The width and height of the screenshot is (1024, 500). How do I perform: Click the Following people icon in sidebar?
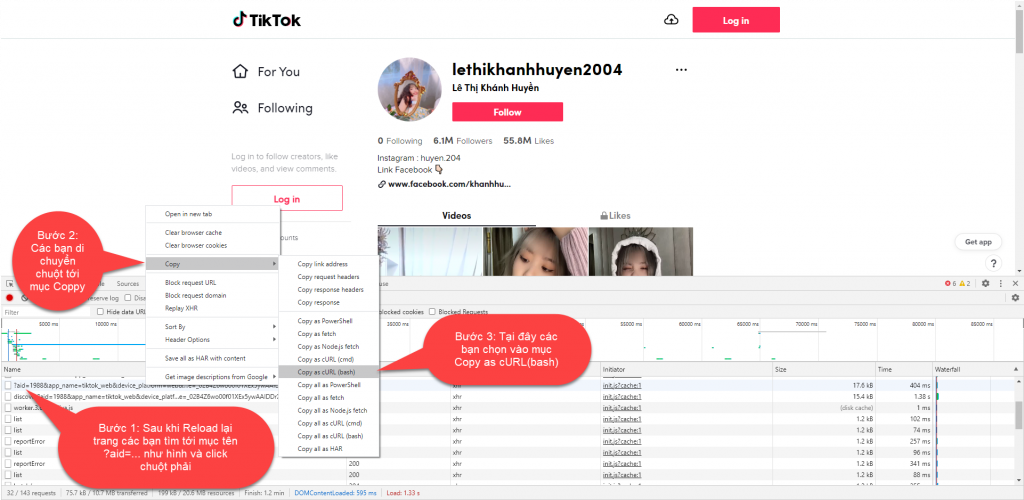[x=240, y=108]
